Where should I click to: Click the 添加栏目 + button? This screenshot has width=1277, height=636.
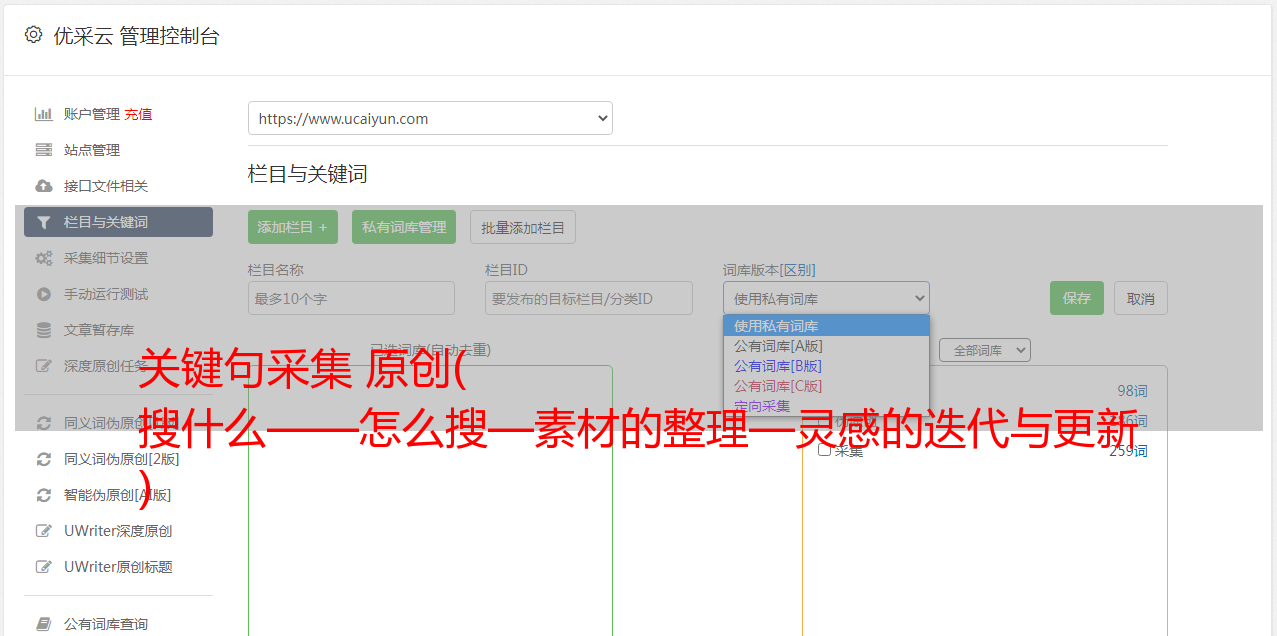(x=293, y=227)
